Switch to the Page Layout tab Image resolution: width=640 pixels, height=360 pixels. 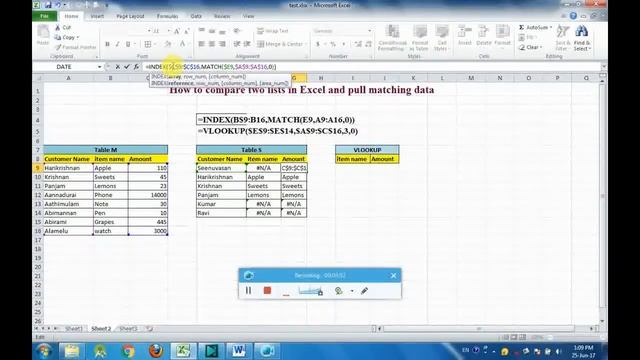point(130,16)
